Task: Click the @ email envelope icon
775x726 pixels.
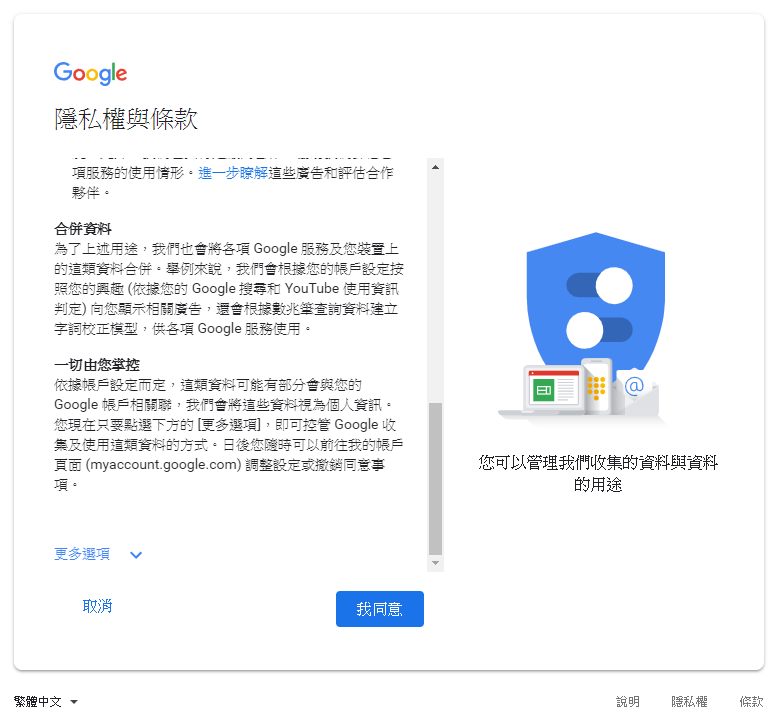Action: click(634, 390)
